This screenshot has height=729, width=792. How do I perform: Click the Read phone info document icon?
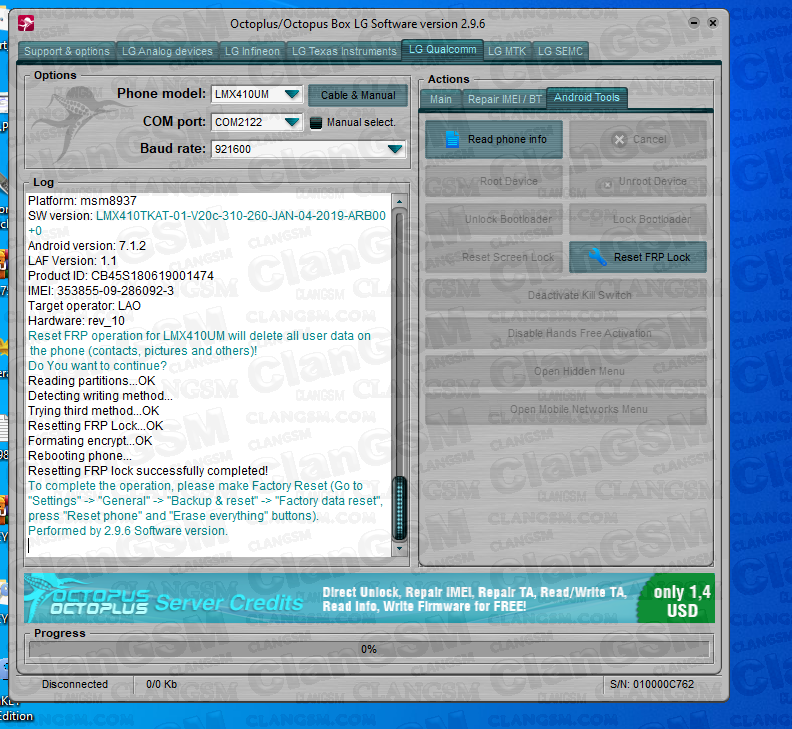pos(453,139)
